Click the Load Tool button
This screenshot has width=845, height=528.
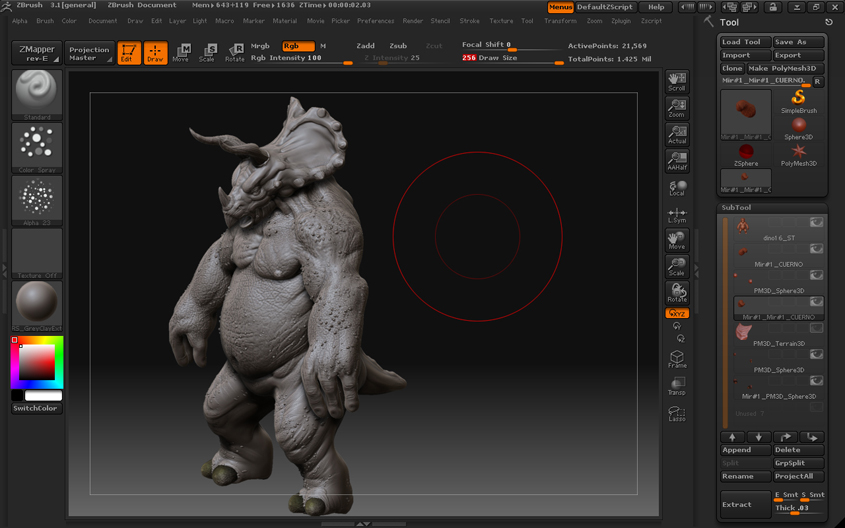pos(745,42)
